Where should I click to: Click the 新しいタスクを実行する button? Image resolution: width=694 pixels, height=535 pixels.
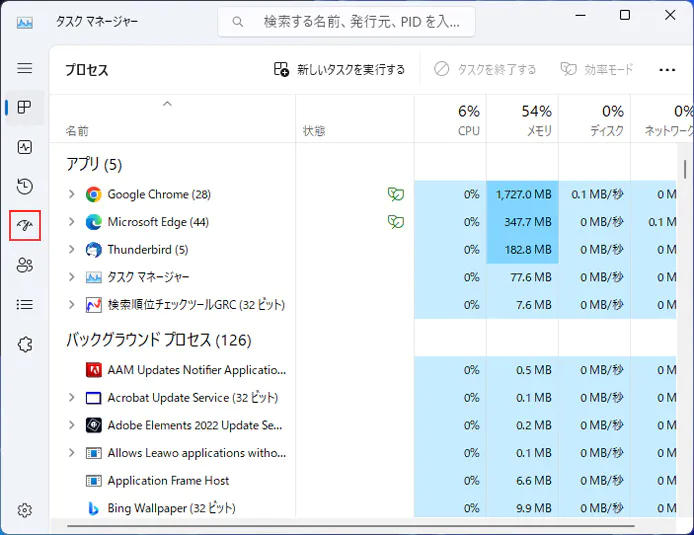coord(340,70)
